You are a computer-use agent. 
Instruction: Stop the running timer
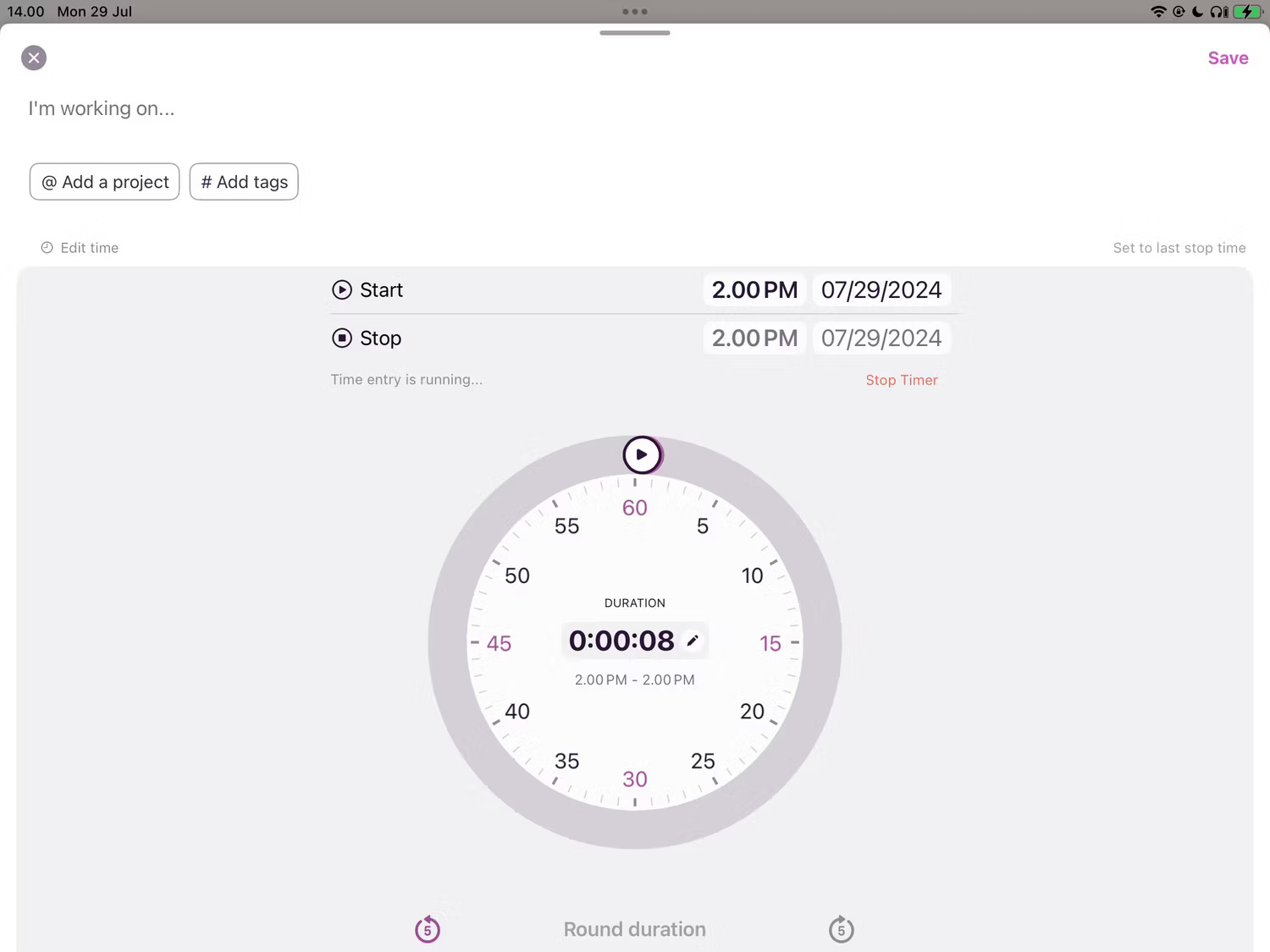(901, 379)
